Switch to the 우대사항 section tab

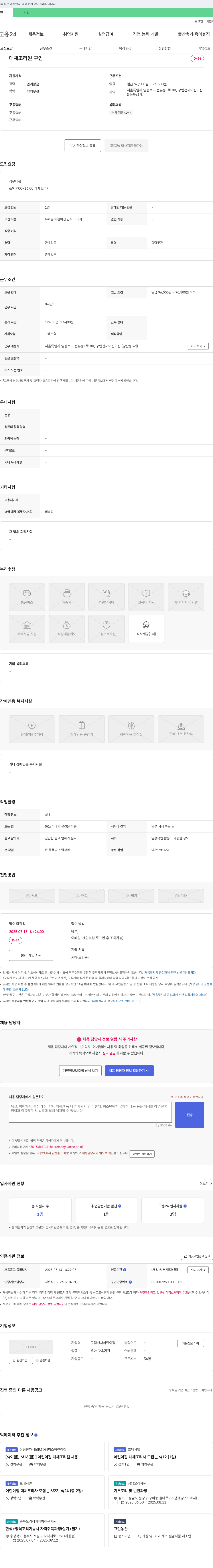tap(86, 48)
